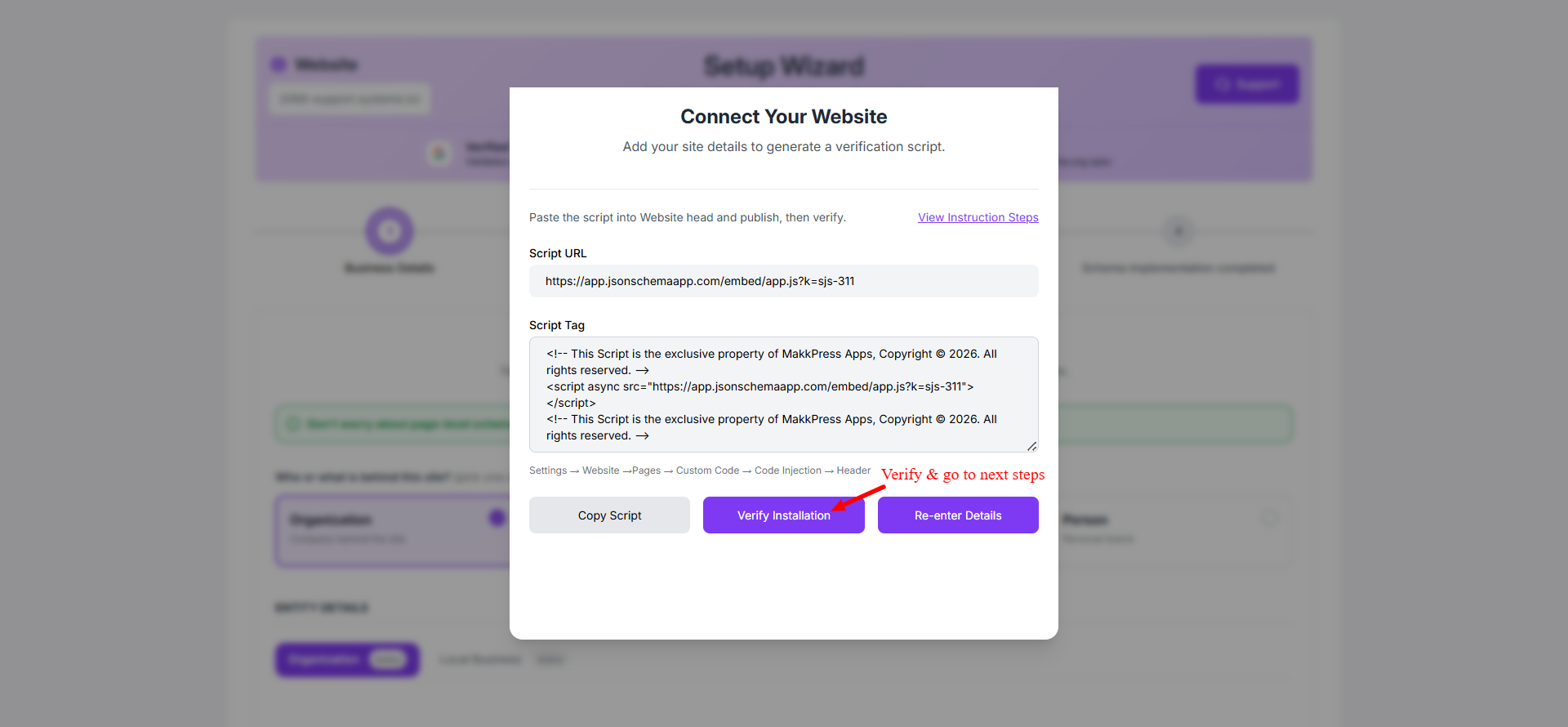Click the website URL box under Website
Screen dimensions: 1568x727
[x=350, y=99]
